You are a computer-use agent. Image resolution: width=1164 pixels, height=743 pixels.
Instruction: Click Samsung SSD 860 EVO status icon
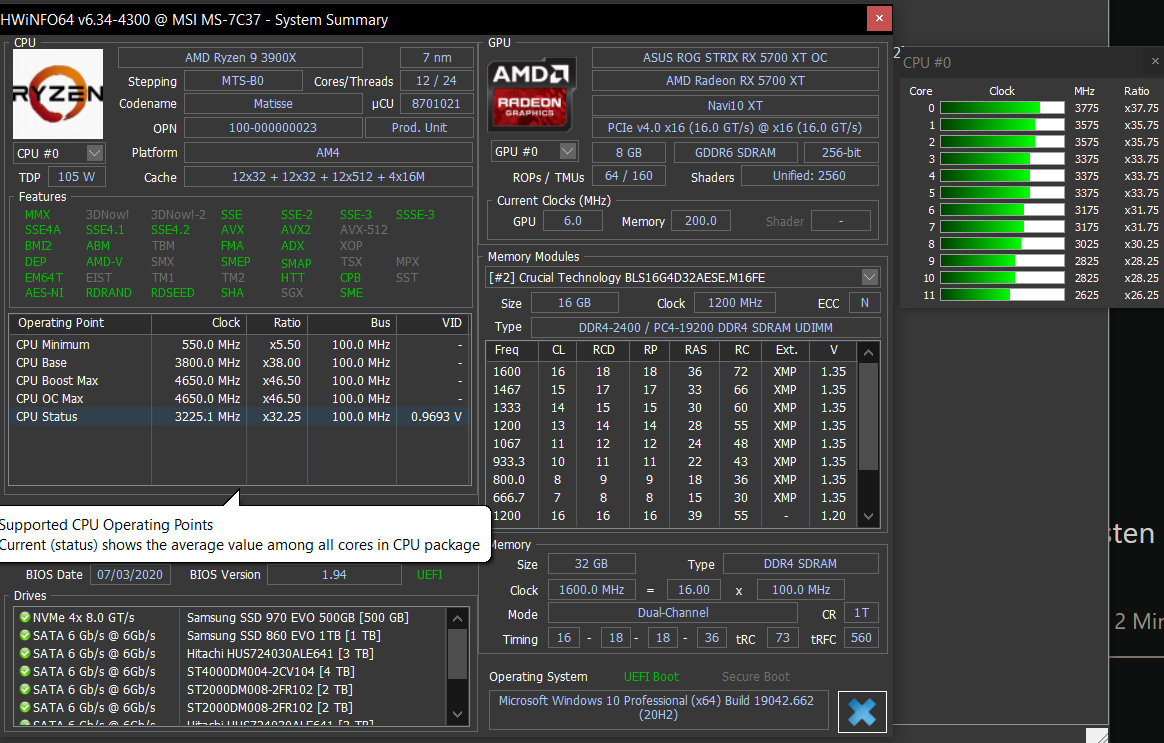[24, 635]
